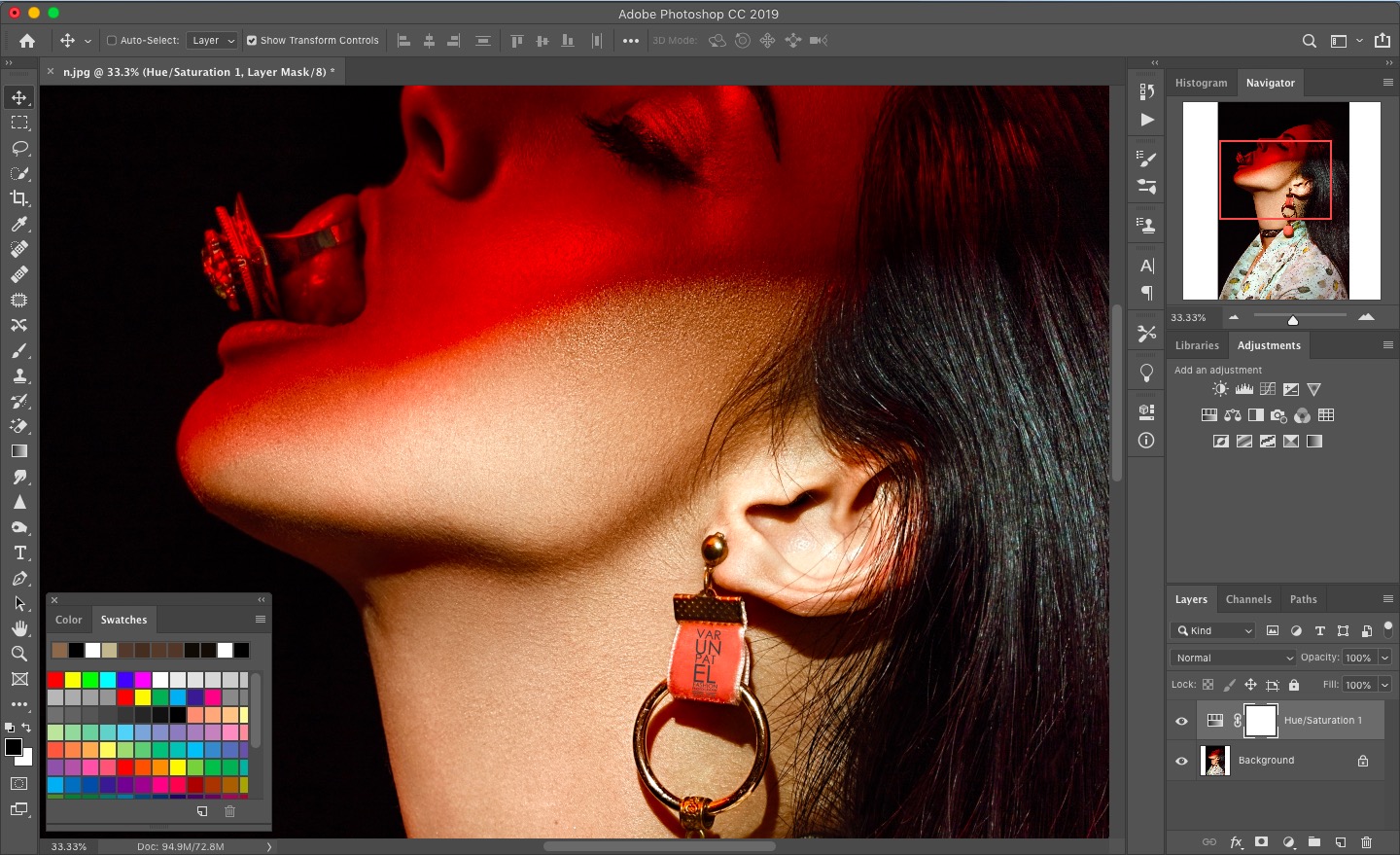Image resolution: width=1400 pixels, height=855 pixels.
Task: Add a Channel Mixer adjustment
Action: pyautogui.click(x=1303, y=415)
